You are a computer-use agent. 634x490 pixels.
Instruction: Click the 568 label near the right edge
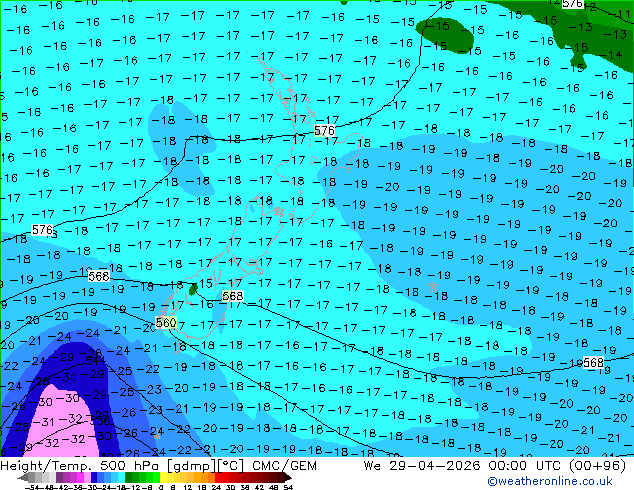click(593, 363)
